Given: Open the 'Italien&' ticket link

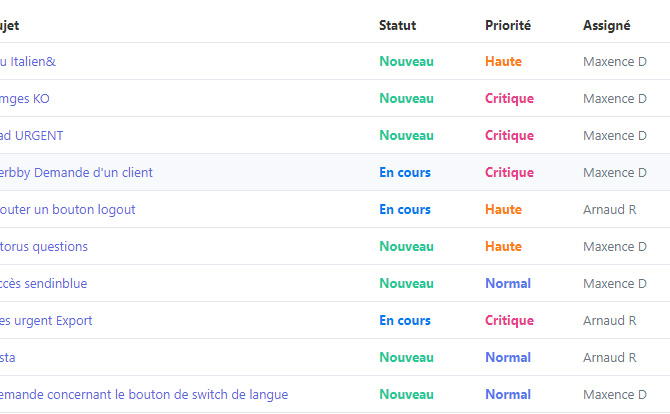Looking at the screenshot, I should pos(28,62).
